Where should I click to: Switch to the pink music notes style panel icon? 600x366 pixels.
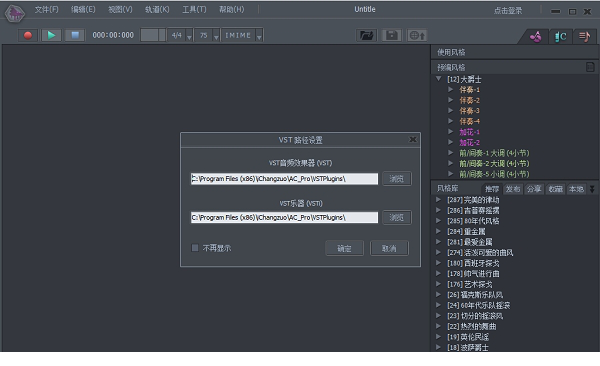point(535,37)
